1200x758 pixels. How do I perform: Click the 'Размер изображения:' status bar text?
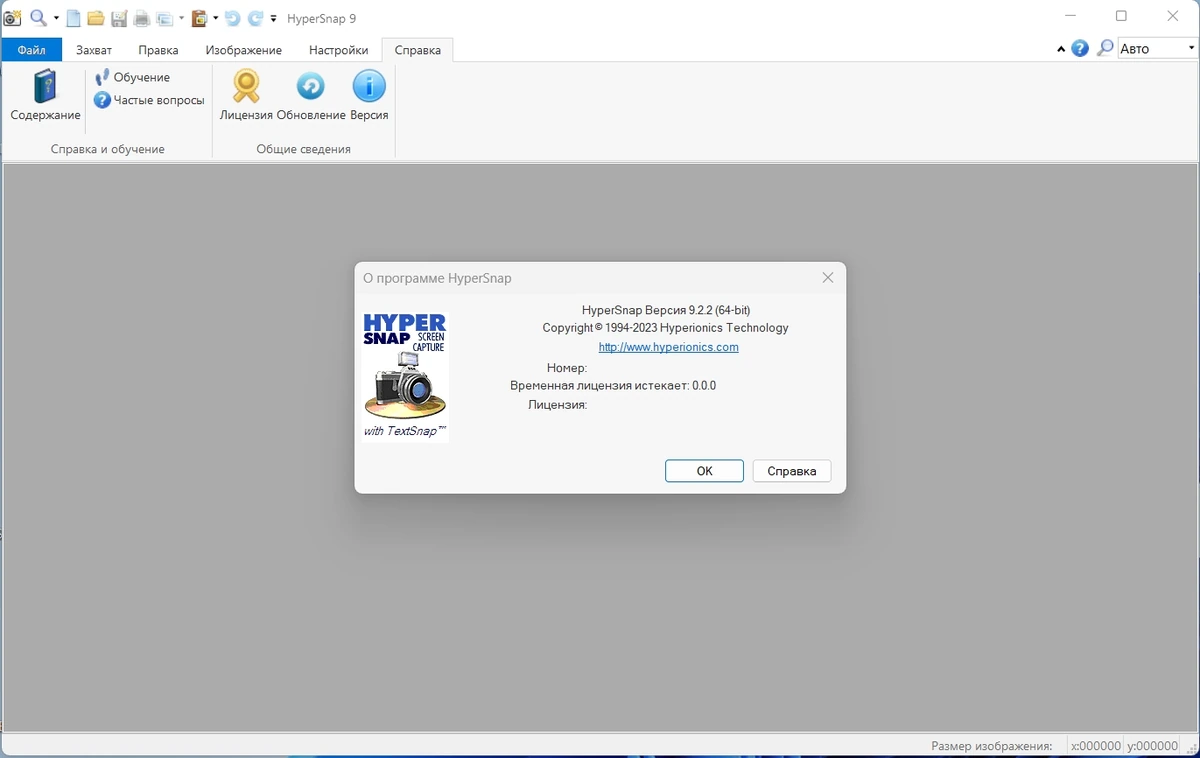(991, 746)
